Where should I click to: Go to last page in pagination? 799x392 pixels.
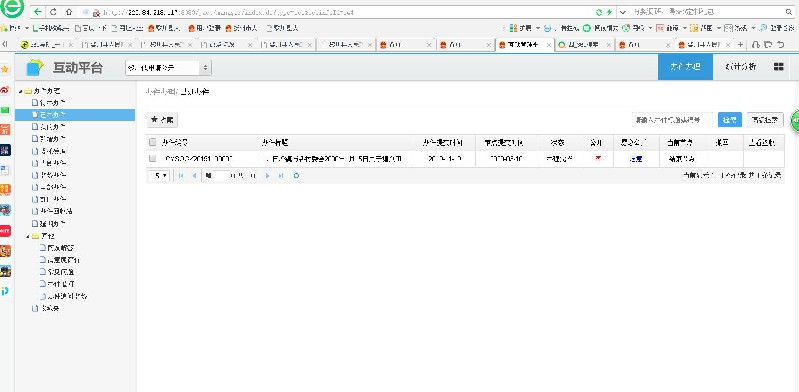point(281,175)
